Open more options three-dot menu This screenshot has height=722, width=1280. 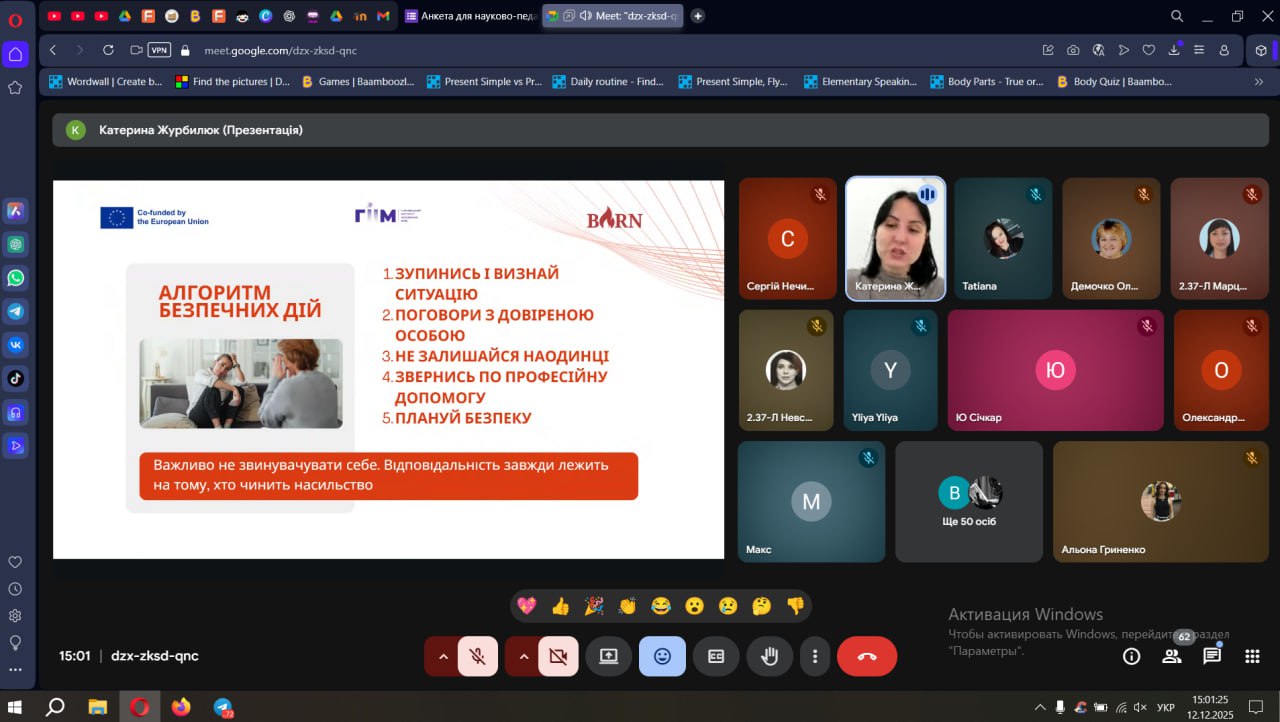[815, 656]
